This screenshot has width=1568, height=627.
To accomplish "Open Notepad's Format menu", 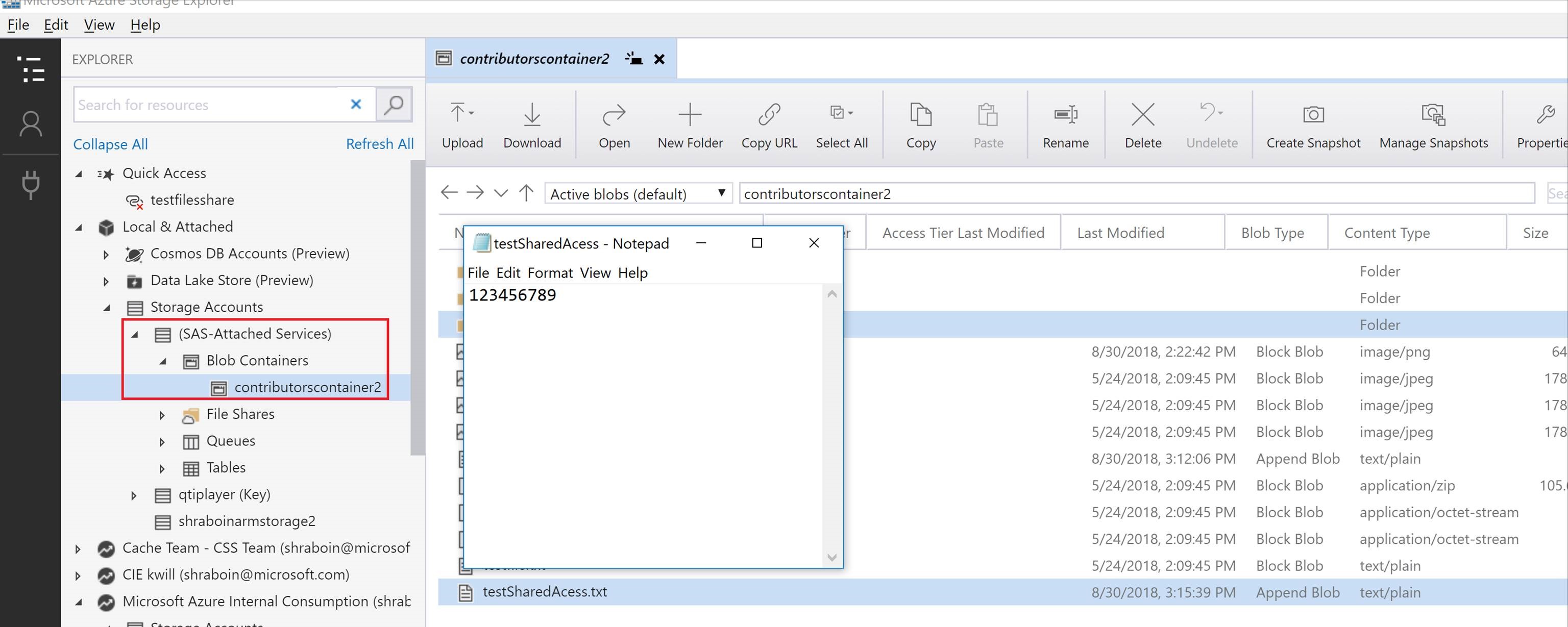I will click(x=550, y=273).
